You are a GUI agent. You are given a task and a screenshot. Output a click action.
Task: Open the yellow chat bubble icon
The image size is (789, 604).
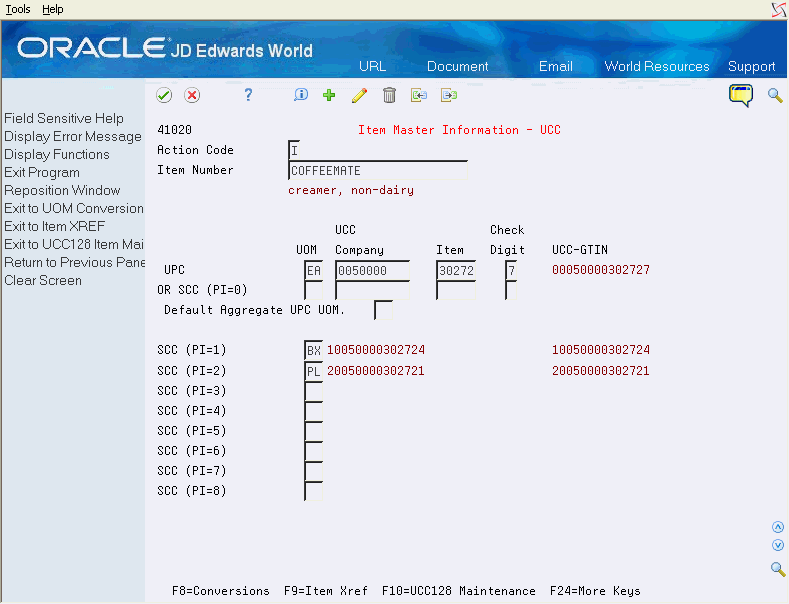point(741,95)
